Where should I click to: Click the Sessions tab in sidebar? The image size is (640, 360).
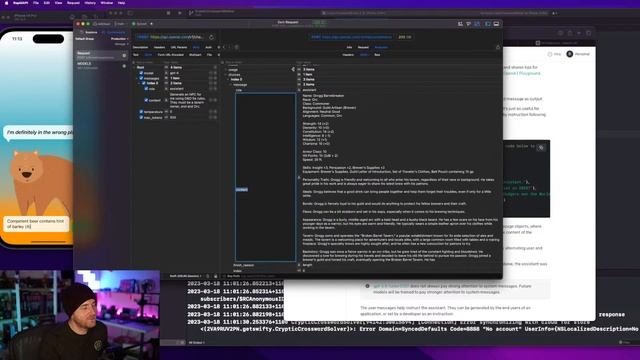pyautogui.click(x=89, y=32)
